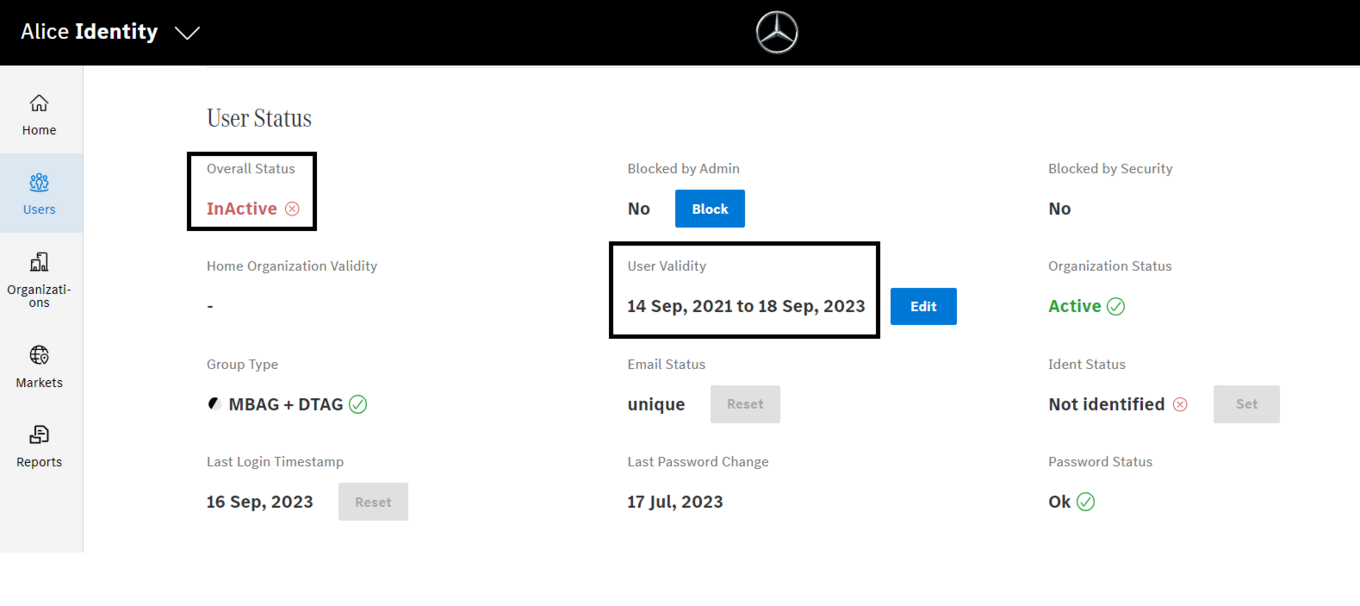
Task: Open the Organizations sidebar icon
Action: pos(39,262)
